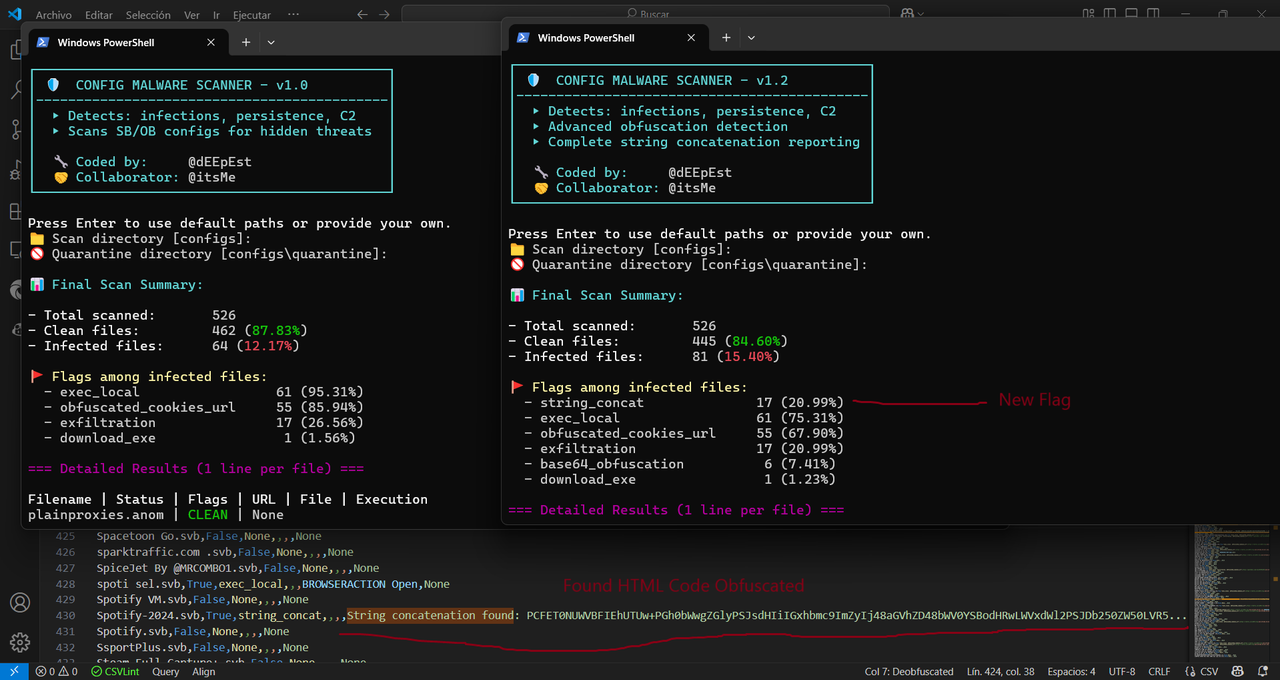The width and height of the screenshot is (1280, 680).
Task: Go back with the left arrow
Action: click(x=361, y=15)
